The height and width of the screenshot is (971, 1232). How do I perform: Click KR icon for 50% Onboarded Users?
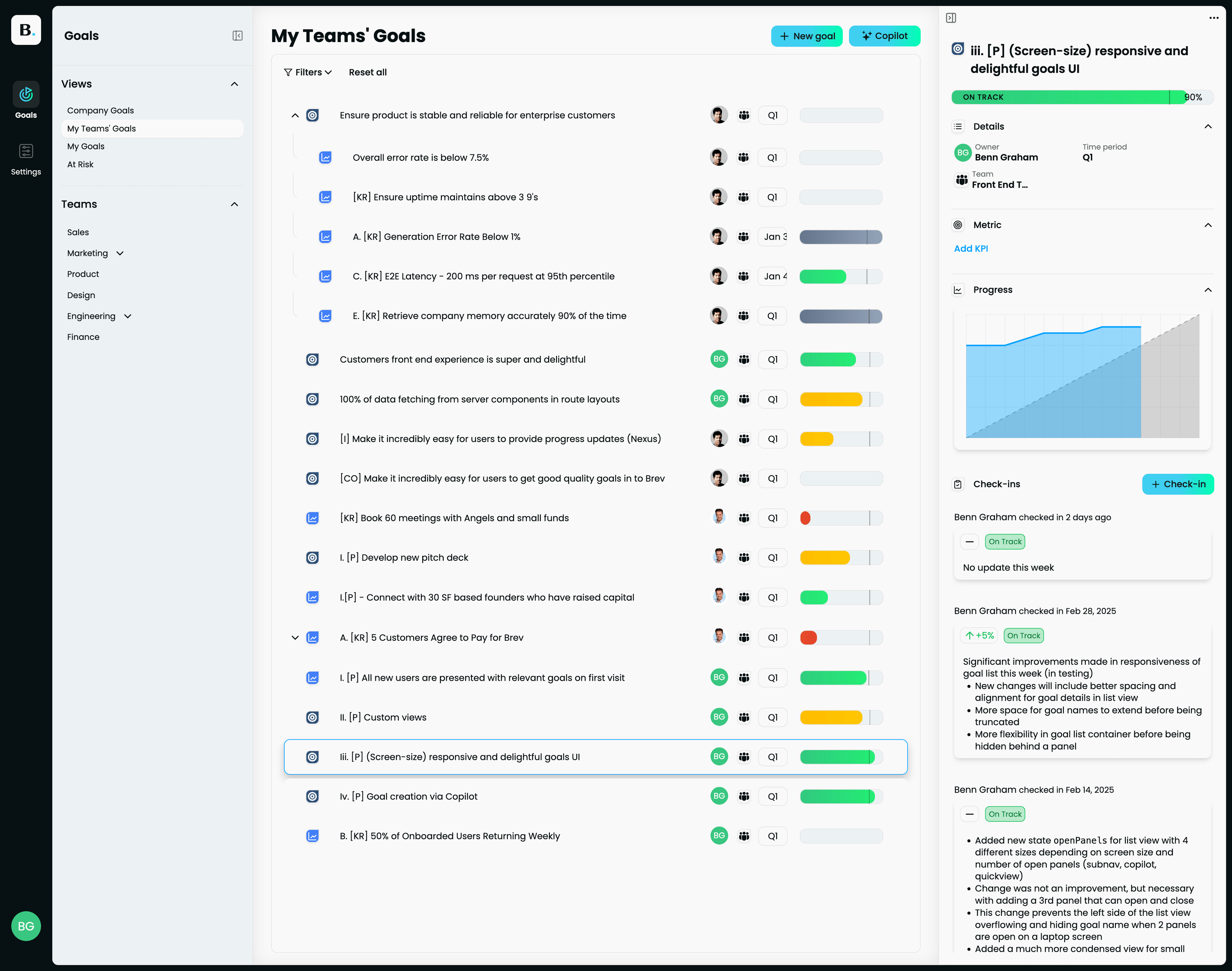coord(312,836)
